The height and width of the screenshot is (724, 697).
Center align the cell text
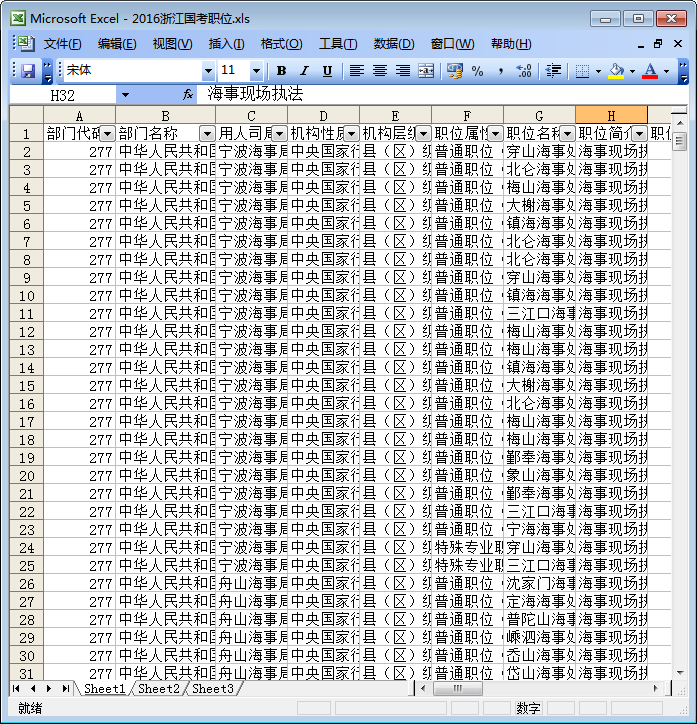(x=379, y=71)
